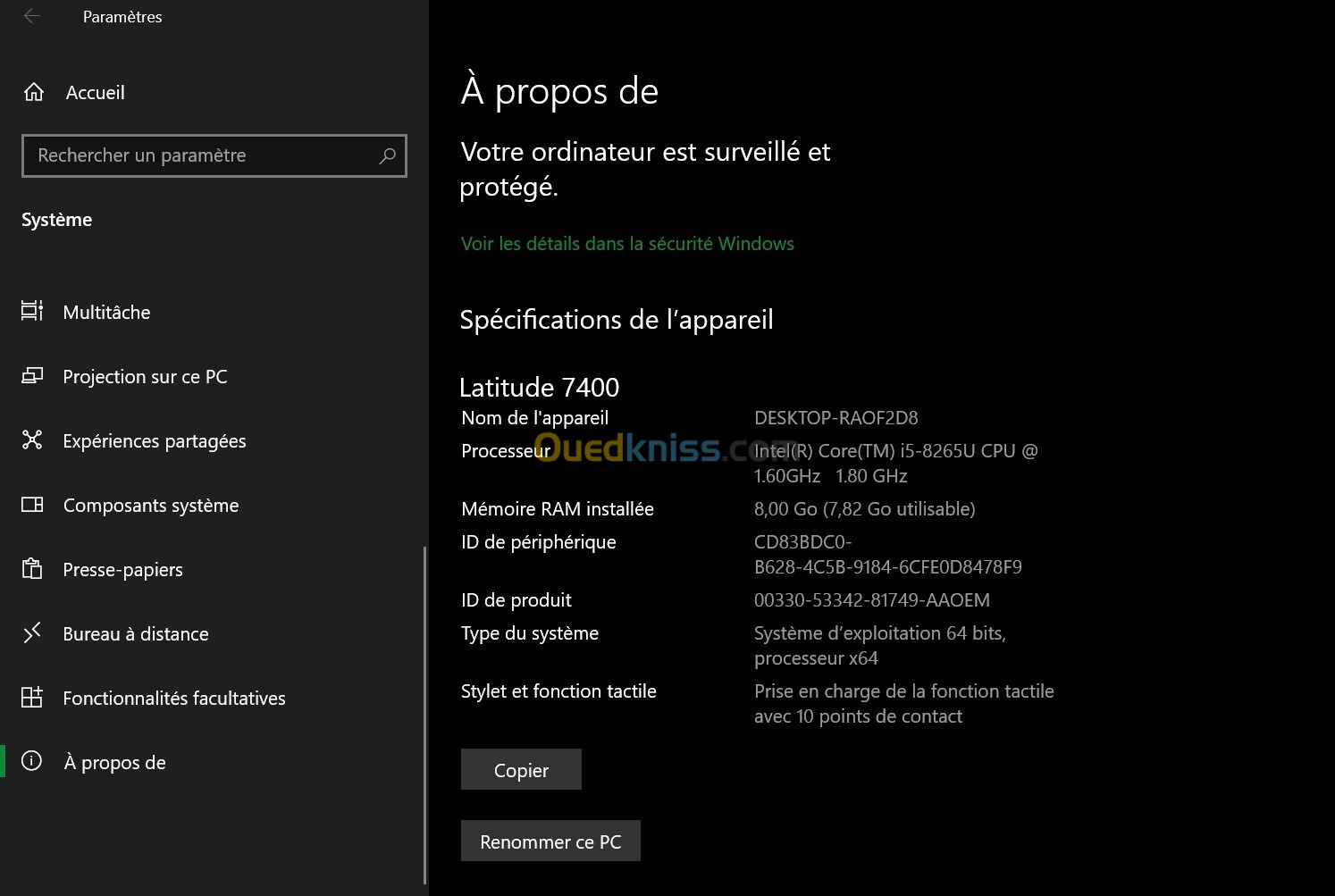Viewport: 1335px width, 896px height.
Task: Click the back arrow in Paramètres
Action: pos(32,16)
